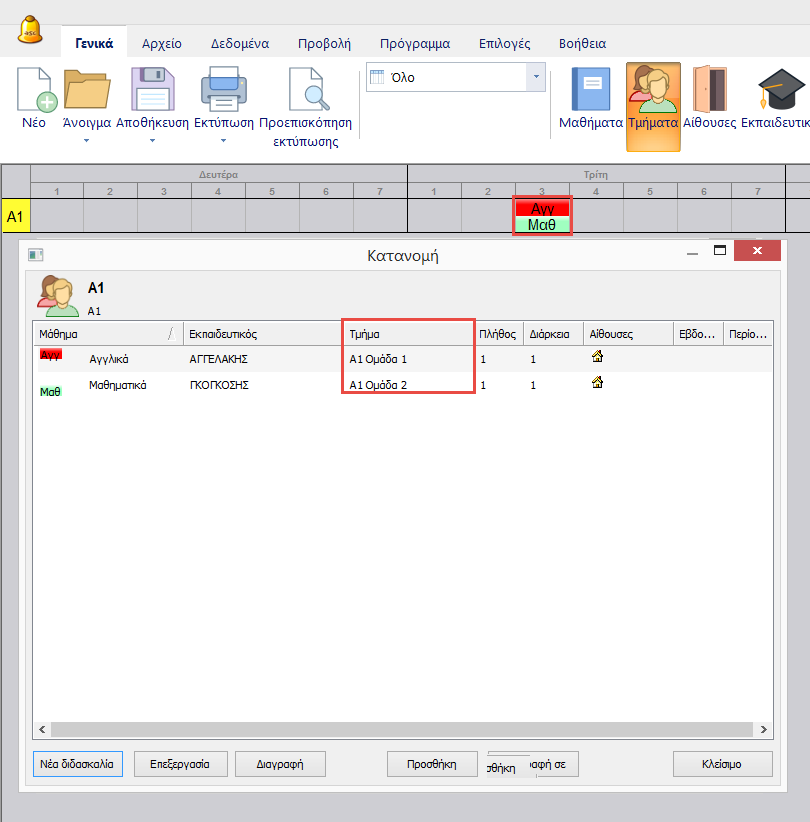Image resolution: width=810 pixels, height=822 pixels.
Task: Open the Πρόγραμμα ribbon tab
Action: point(414,44)
